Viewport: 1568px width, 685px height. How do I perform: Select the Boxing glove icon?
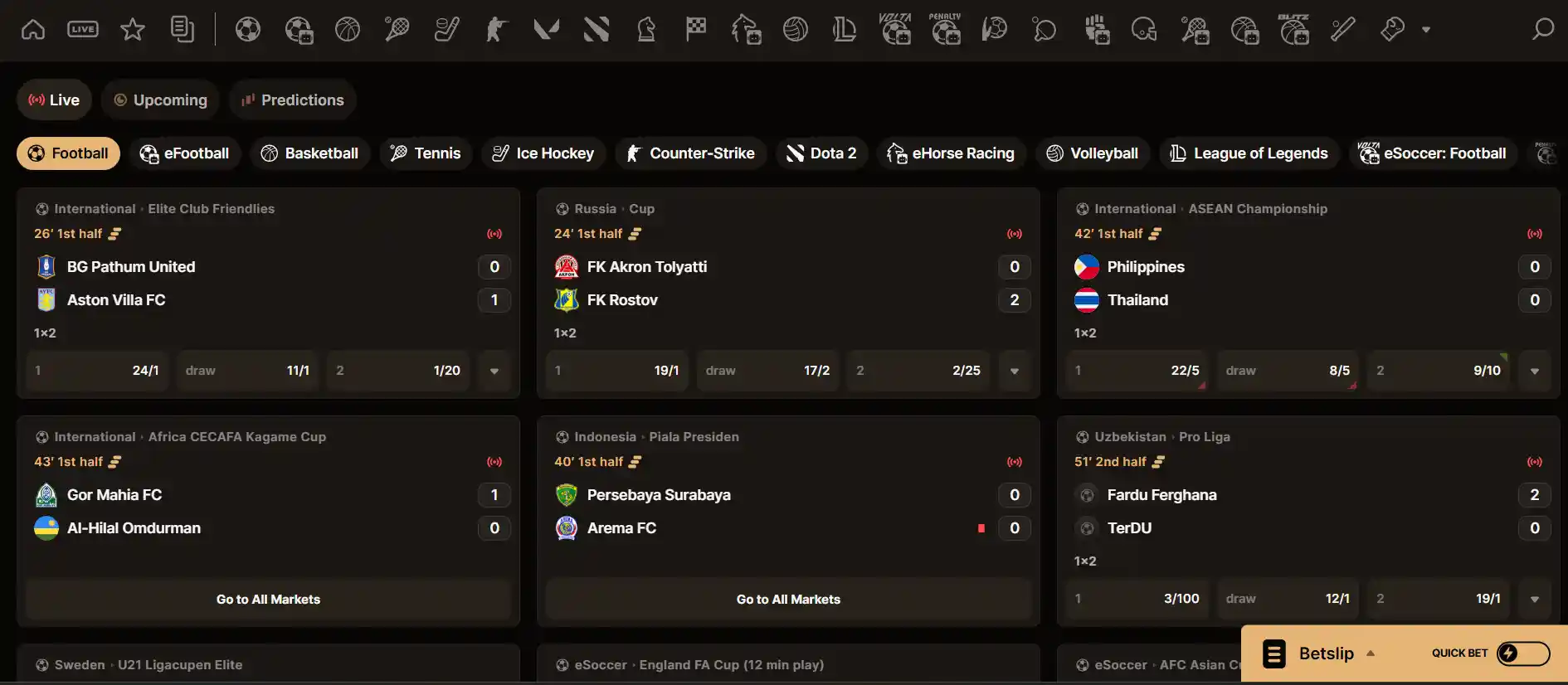coord(1393,30)
